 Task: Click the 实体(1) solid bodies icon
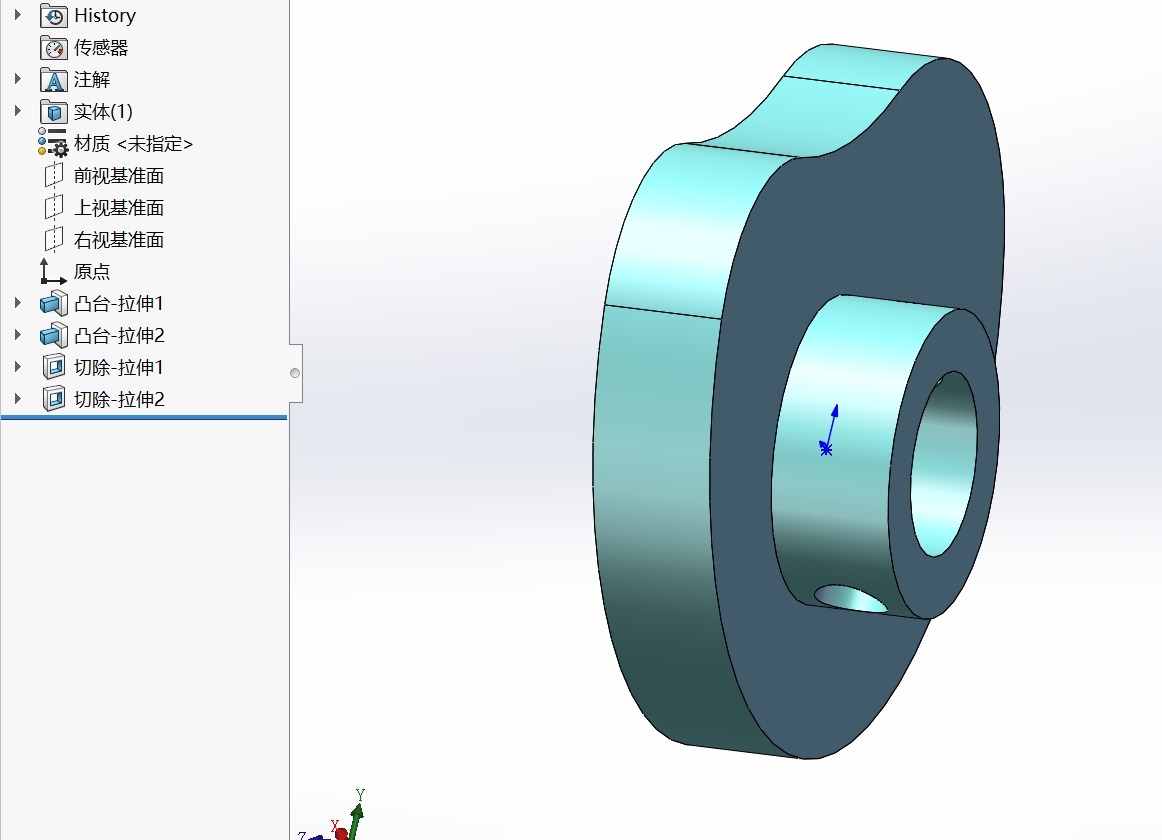(x=53, y=111)
